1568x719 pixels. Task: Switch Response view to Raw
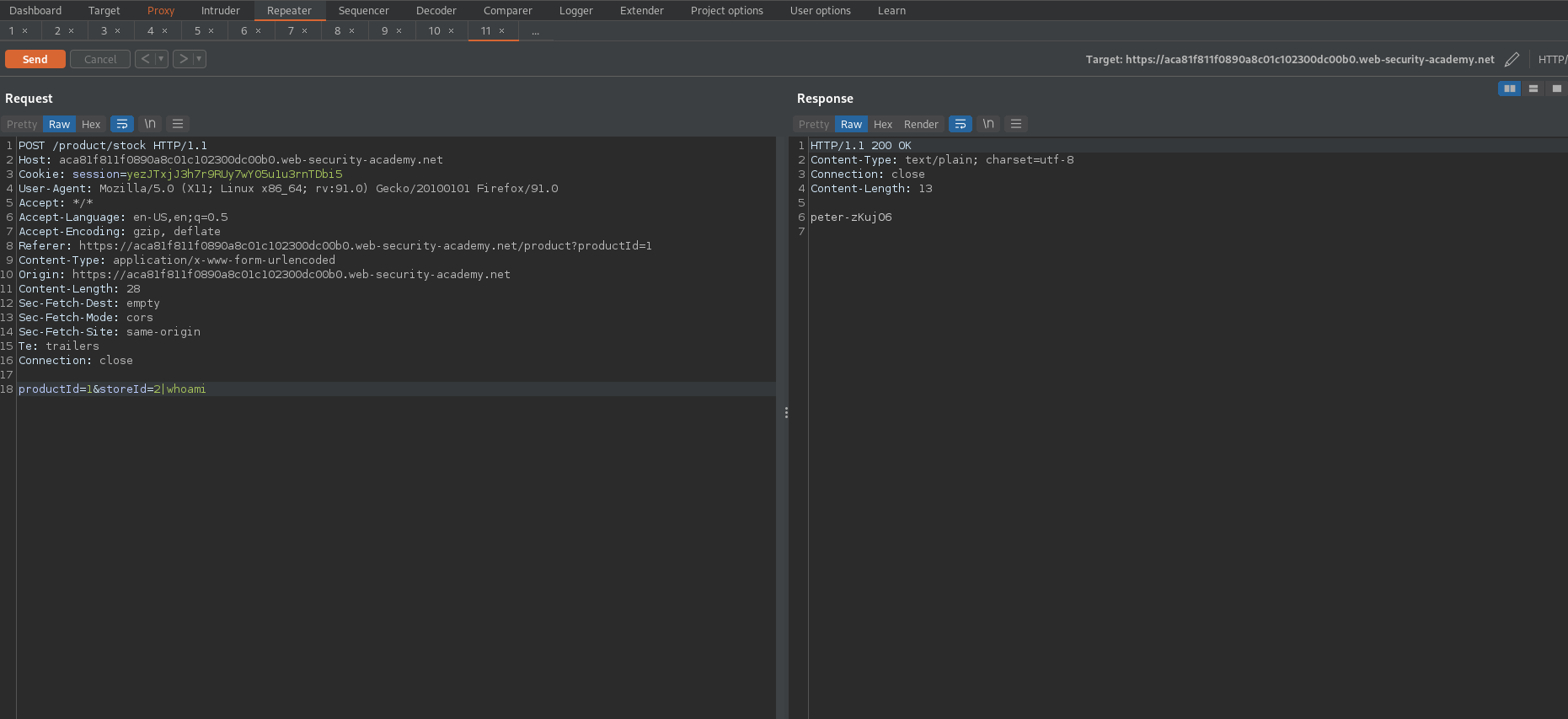coord(851,124)
